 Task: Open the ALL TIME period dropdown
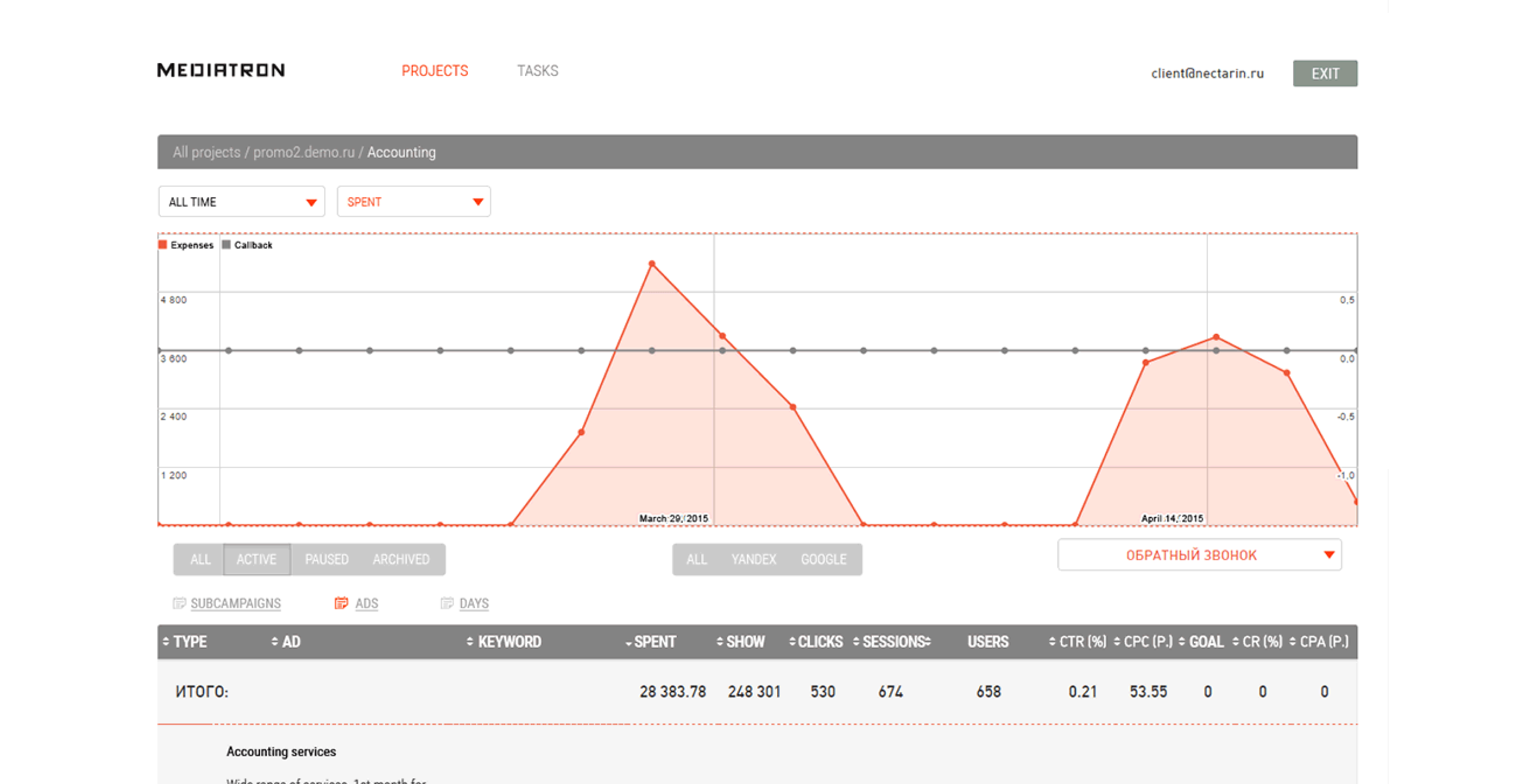(x=241, y=202)
